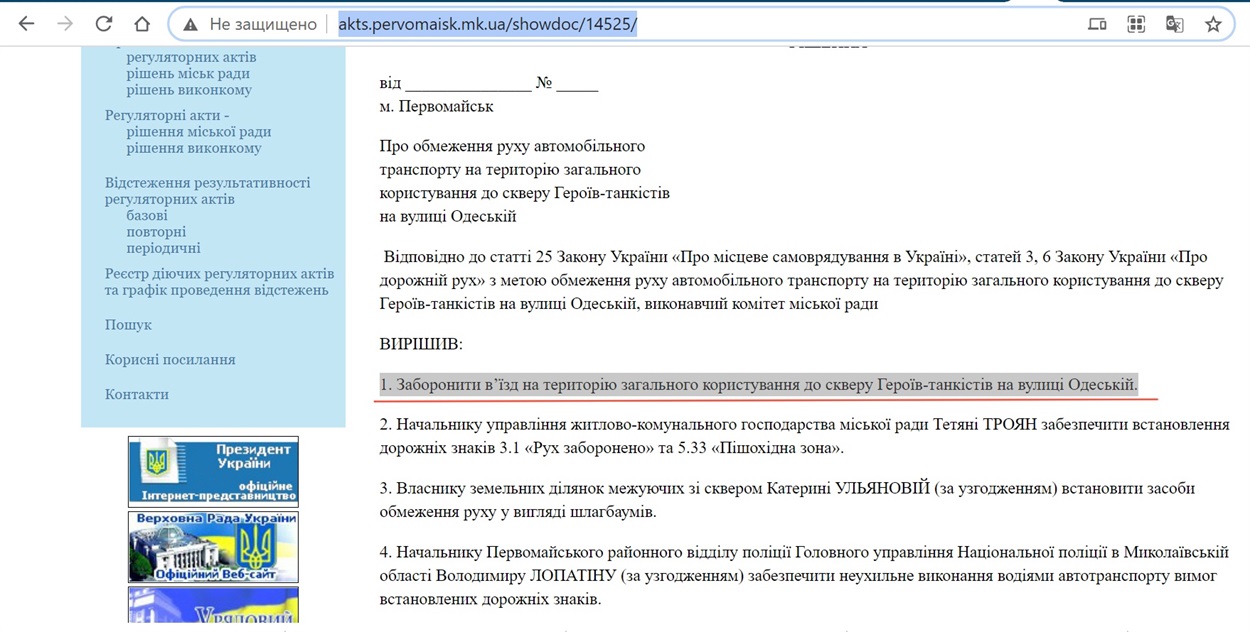1250x632 pixels.
Task: Click the browser forward arrow
Action: coord(65,24)
